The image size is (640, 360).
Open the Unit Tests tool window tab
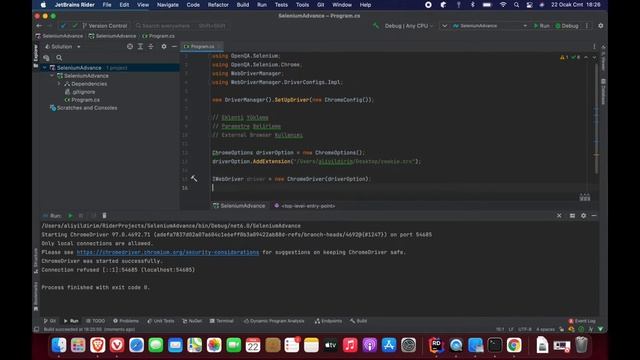(160, 321)
